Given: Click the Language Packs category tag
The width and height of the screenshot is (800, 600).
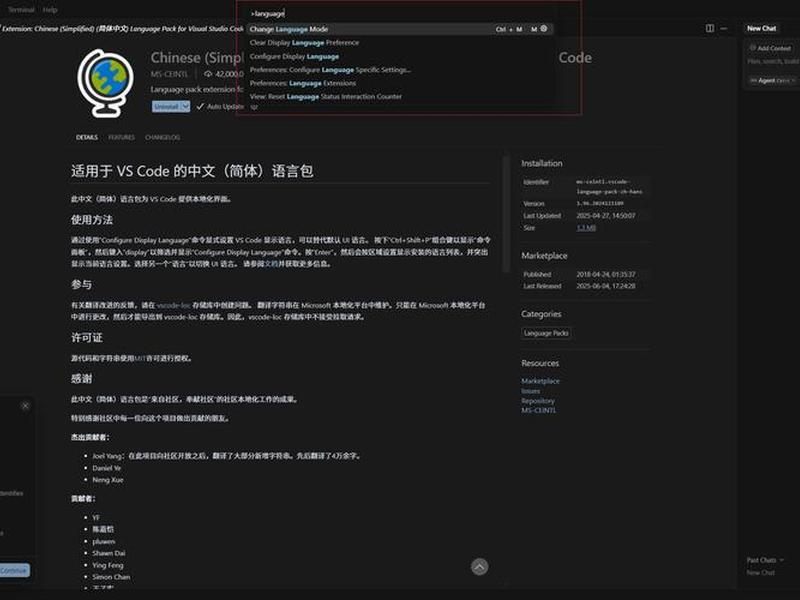Looking at the screenshot, I should click(546, 333).
